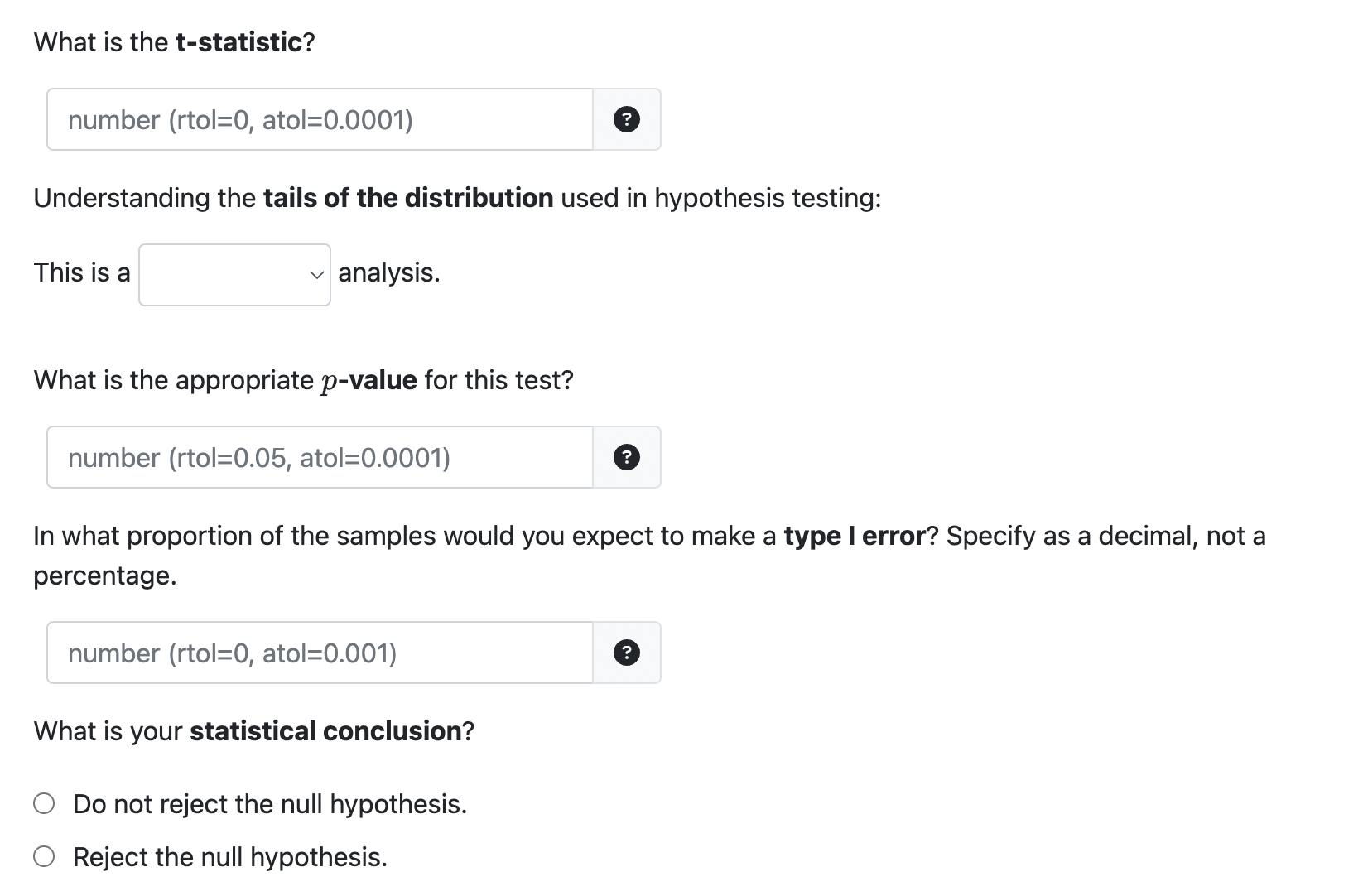Click into the p-value number input field
This screenshot has width=1363, height=896.
tap(320, 457)
